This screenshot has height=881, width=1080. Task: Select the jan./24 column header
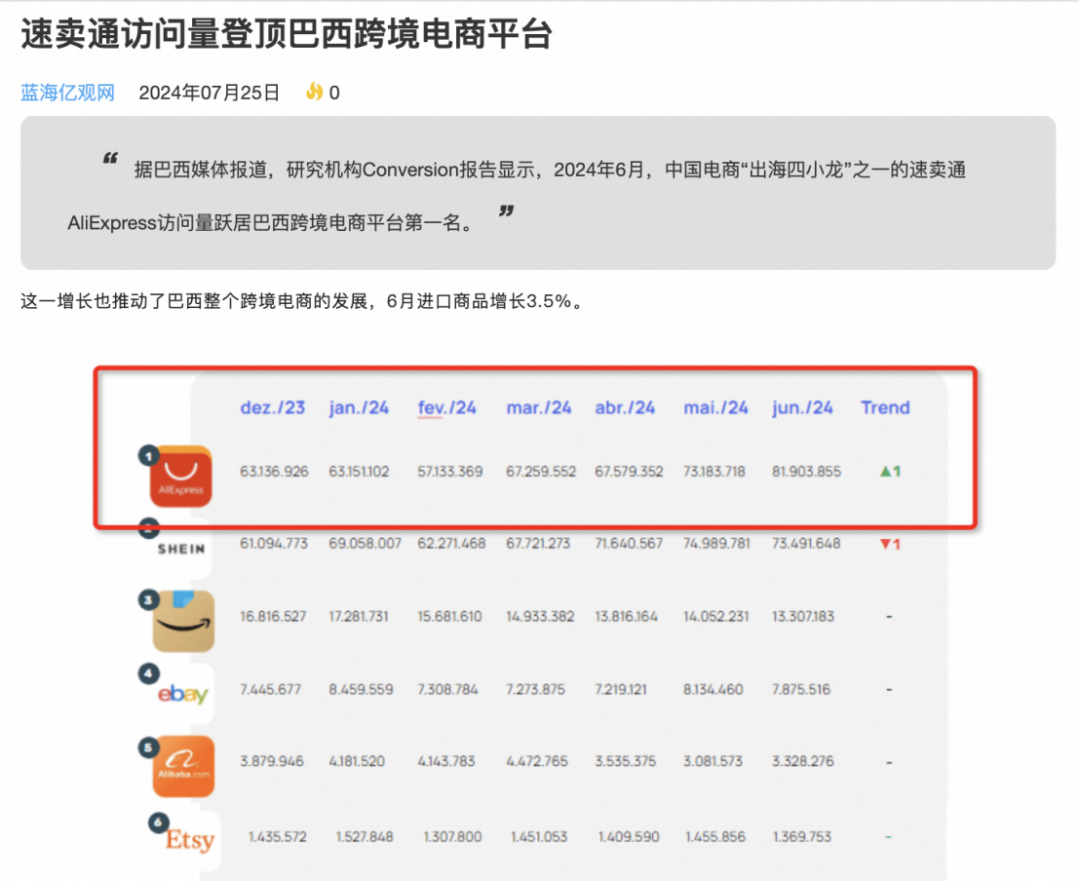coord(359,408)
